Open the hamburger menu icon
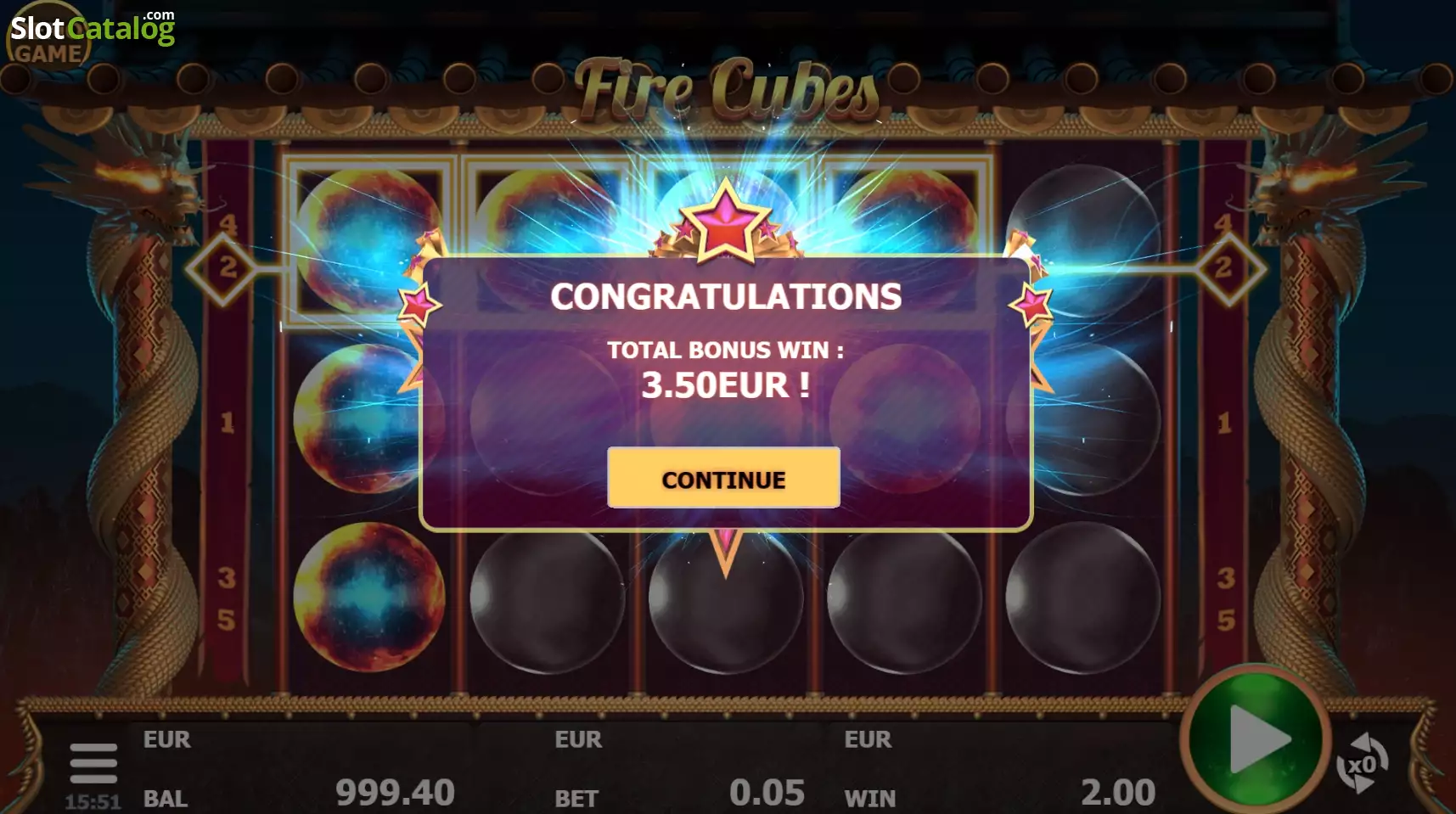Viewport: 1456px width, 814px height. [x=93, y=763]
